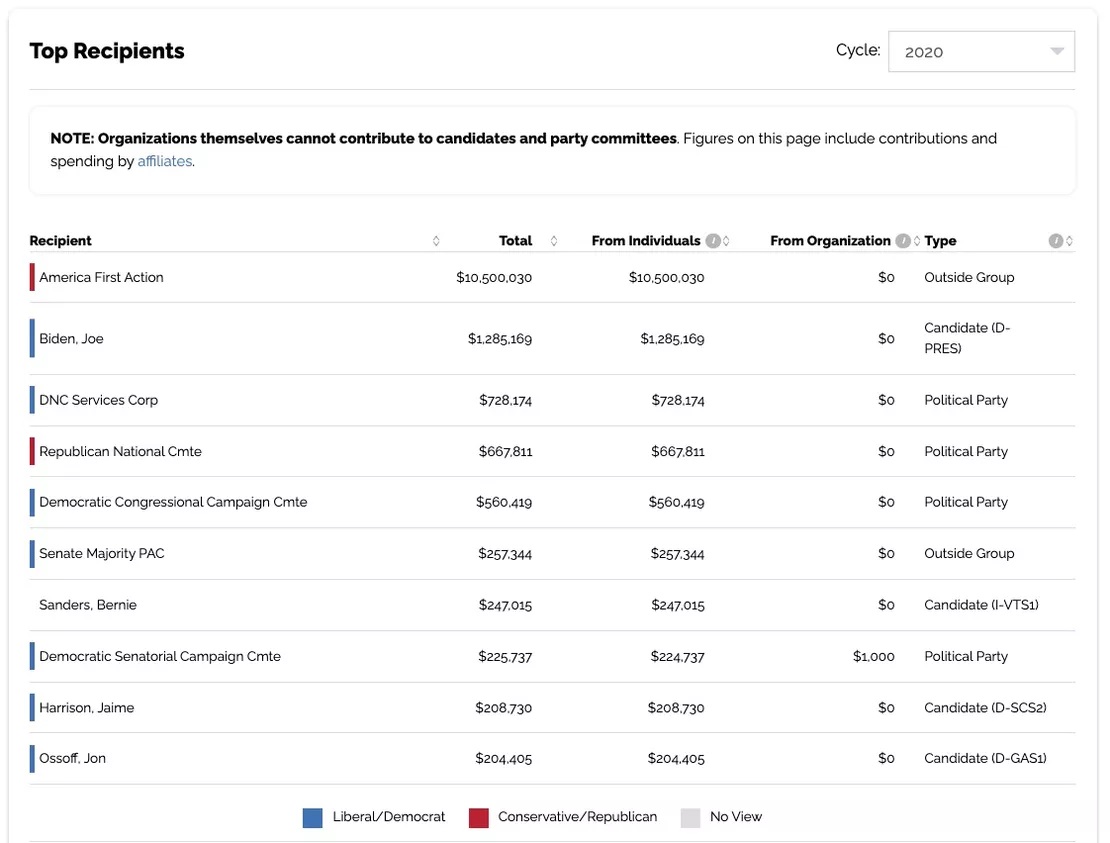Select the Ossoff, Jon recipient
This screenshot has height=843, width=1110.
pos(72,758)
